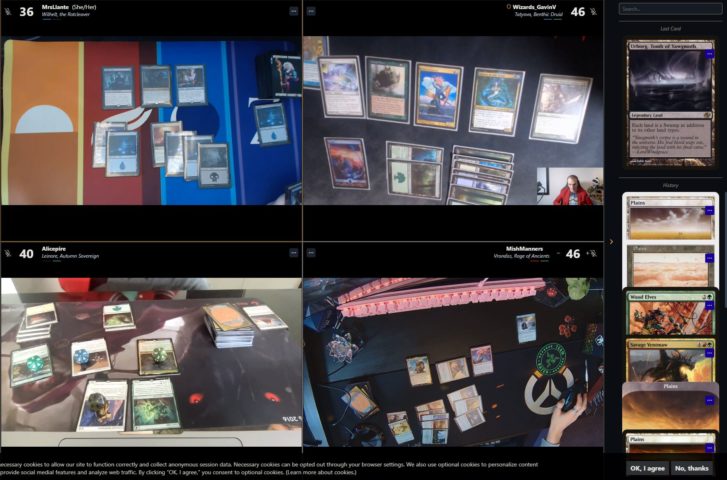Select the Wizards_GavinV player name
Screen dimensions: 727x480
coord(534,7)
